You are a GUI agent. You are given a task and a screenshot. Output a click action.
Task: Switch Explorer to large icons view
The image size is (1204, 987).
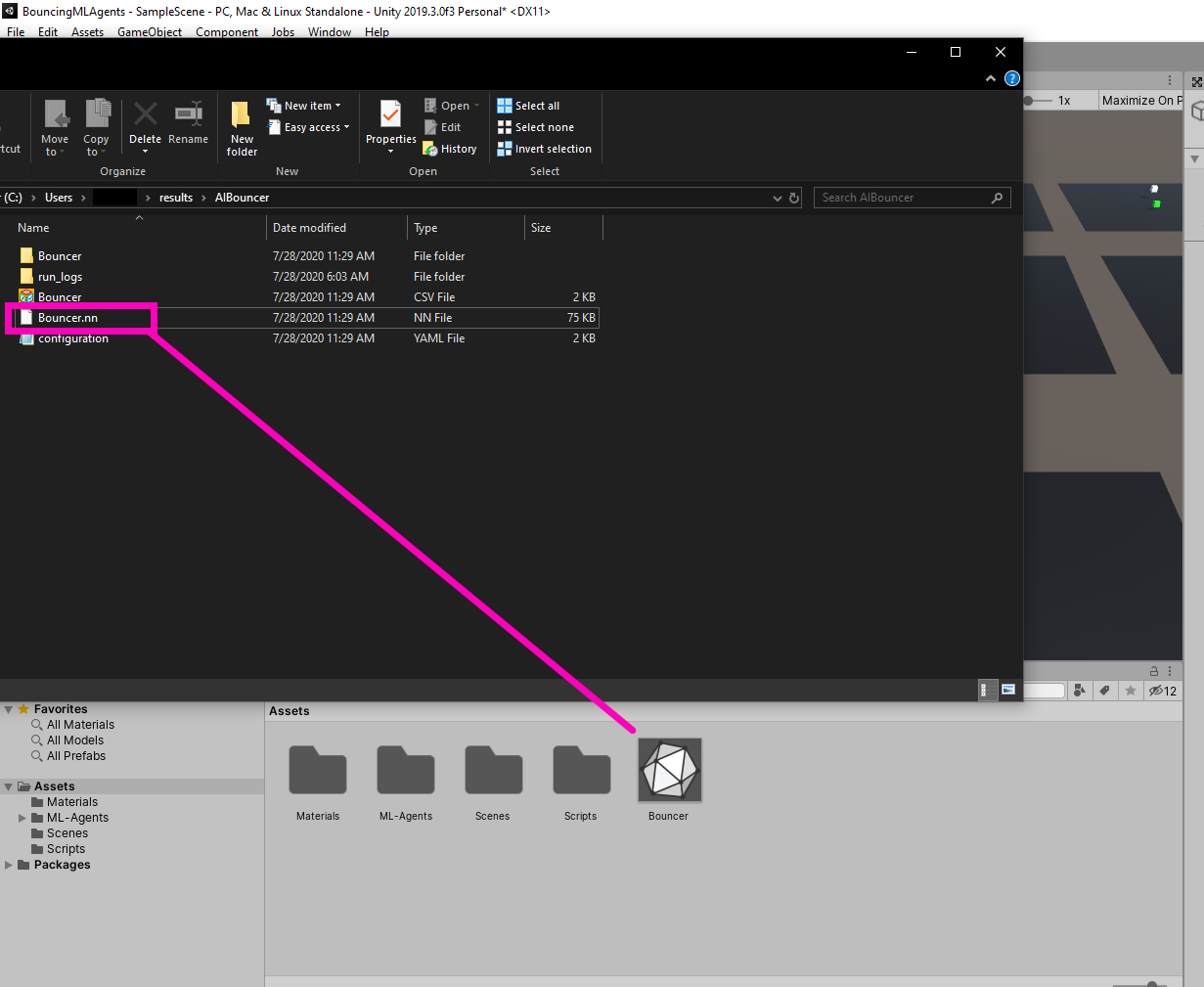click(1008, 690)
